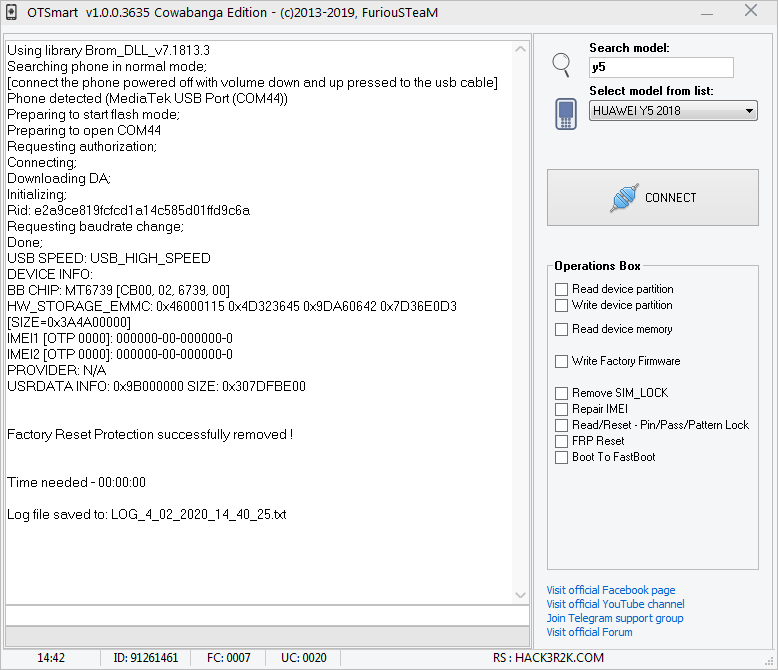This screenshot has width=778, height=670.
Task: Click the Search model input field
Action: pos(661,67)
